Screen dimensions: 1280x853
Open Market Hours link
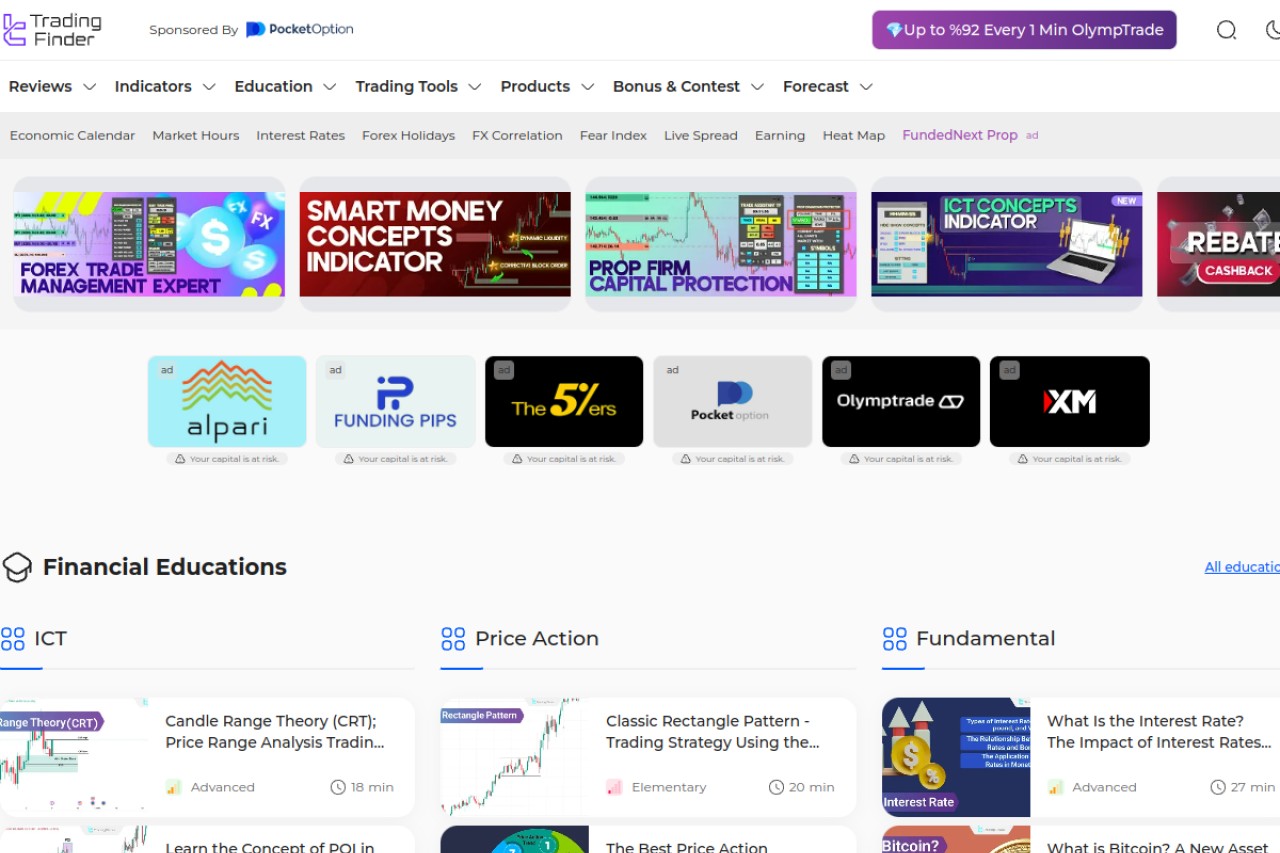coord(195,135)
